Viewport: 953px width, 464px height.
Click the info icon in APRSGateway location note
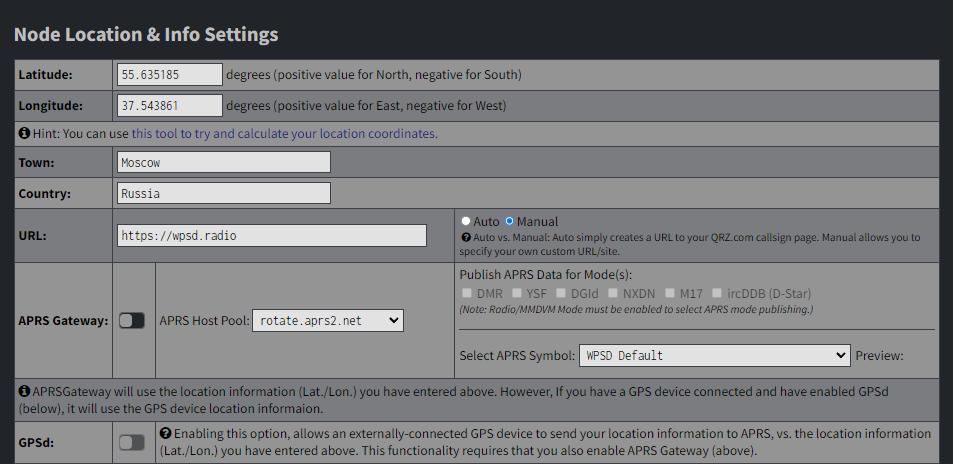point(24,391)
